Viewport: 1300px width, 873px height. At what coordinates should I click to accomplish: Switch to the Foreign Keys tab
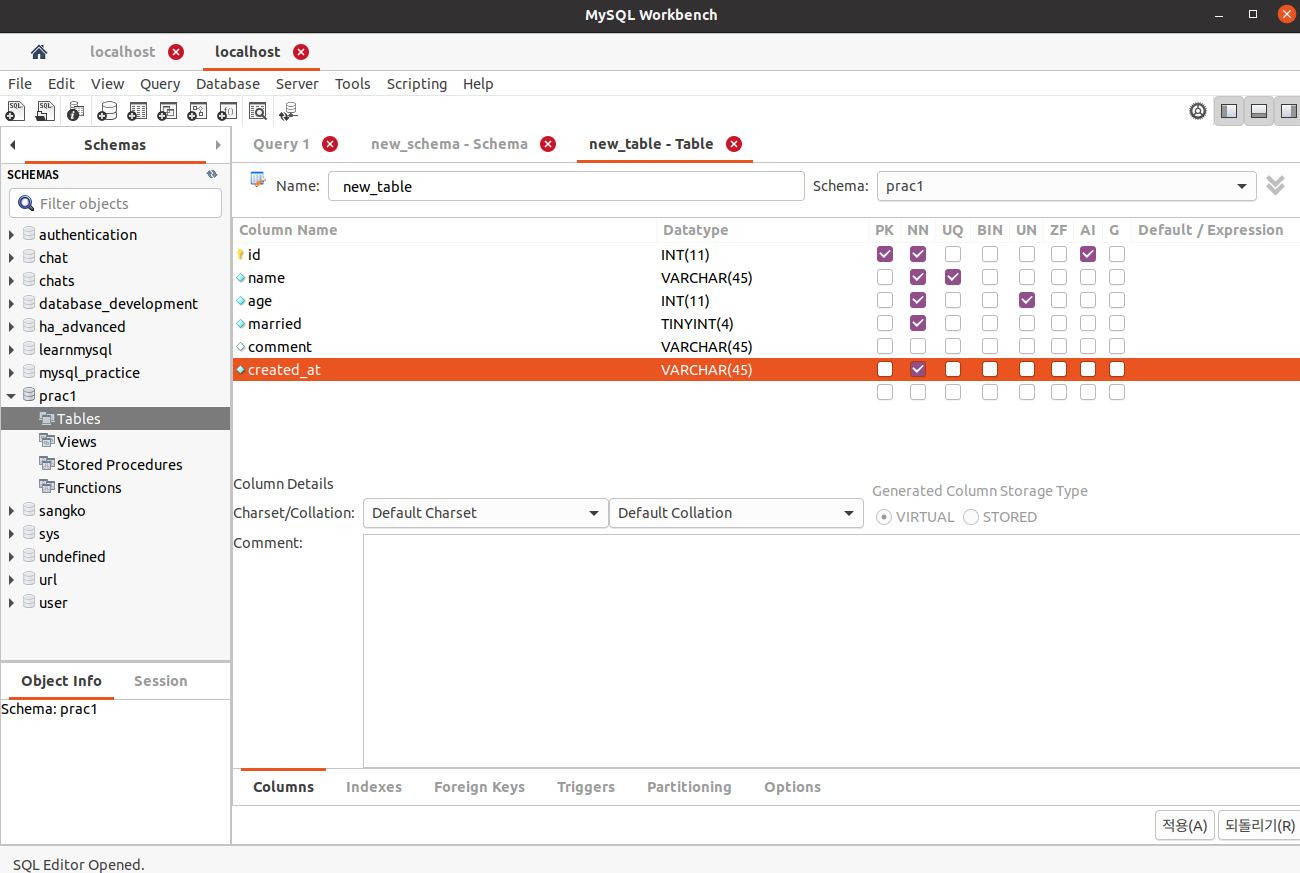click(x=479, y=787)
